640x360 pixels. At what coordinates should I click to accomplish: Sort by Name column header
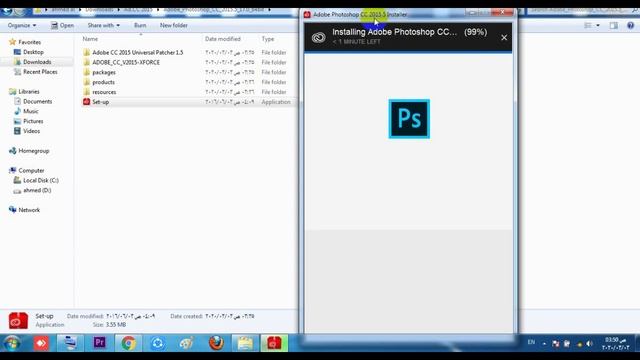point(90,39)
